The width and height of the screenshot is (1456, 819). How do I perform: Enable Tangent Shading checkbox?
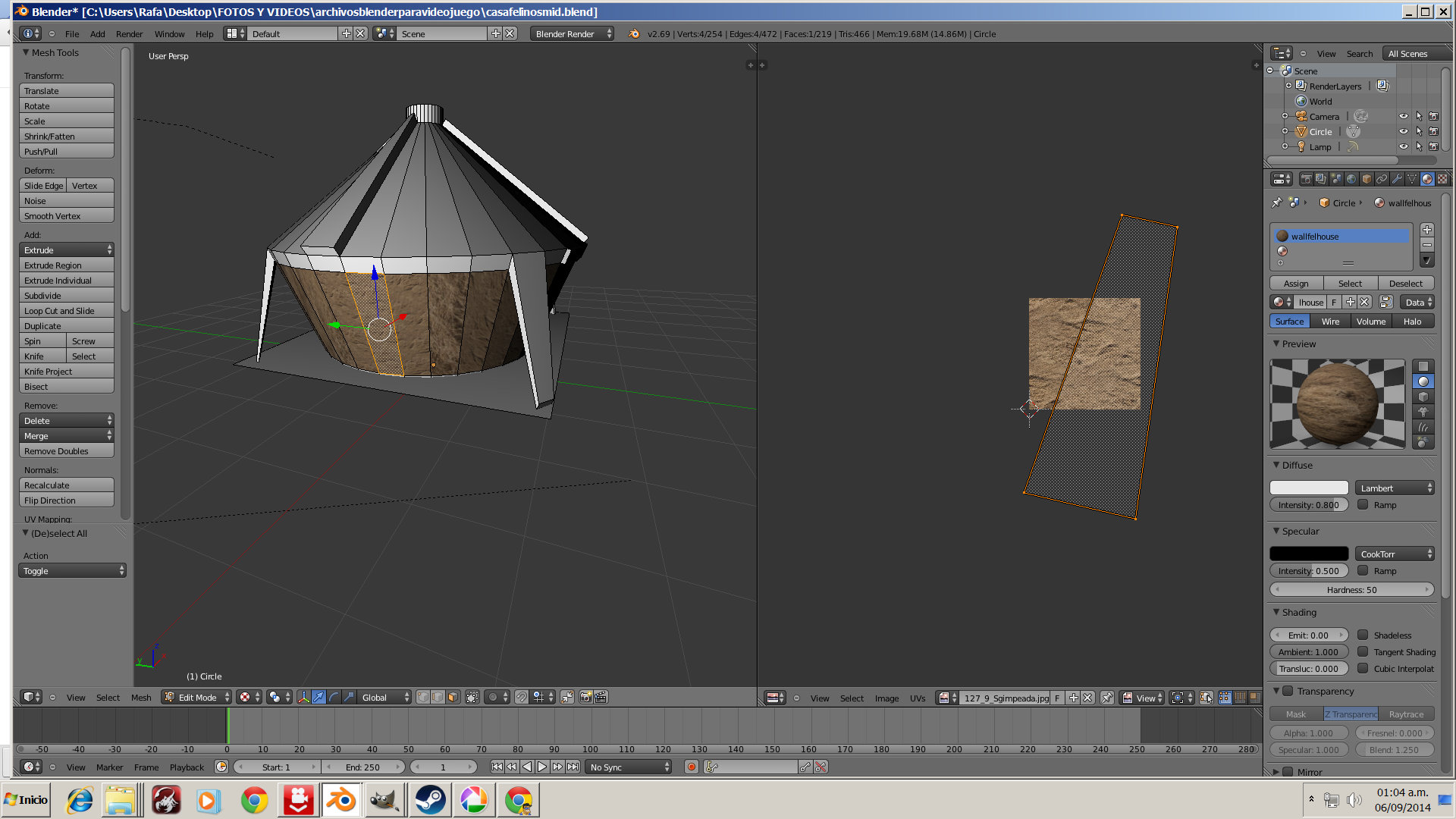pyautogui.click(x=1363, y=652)
